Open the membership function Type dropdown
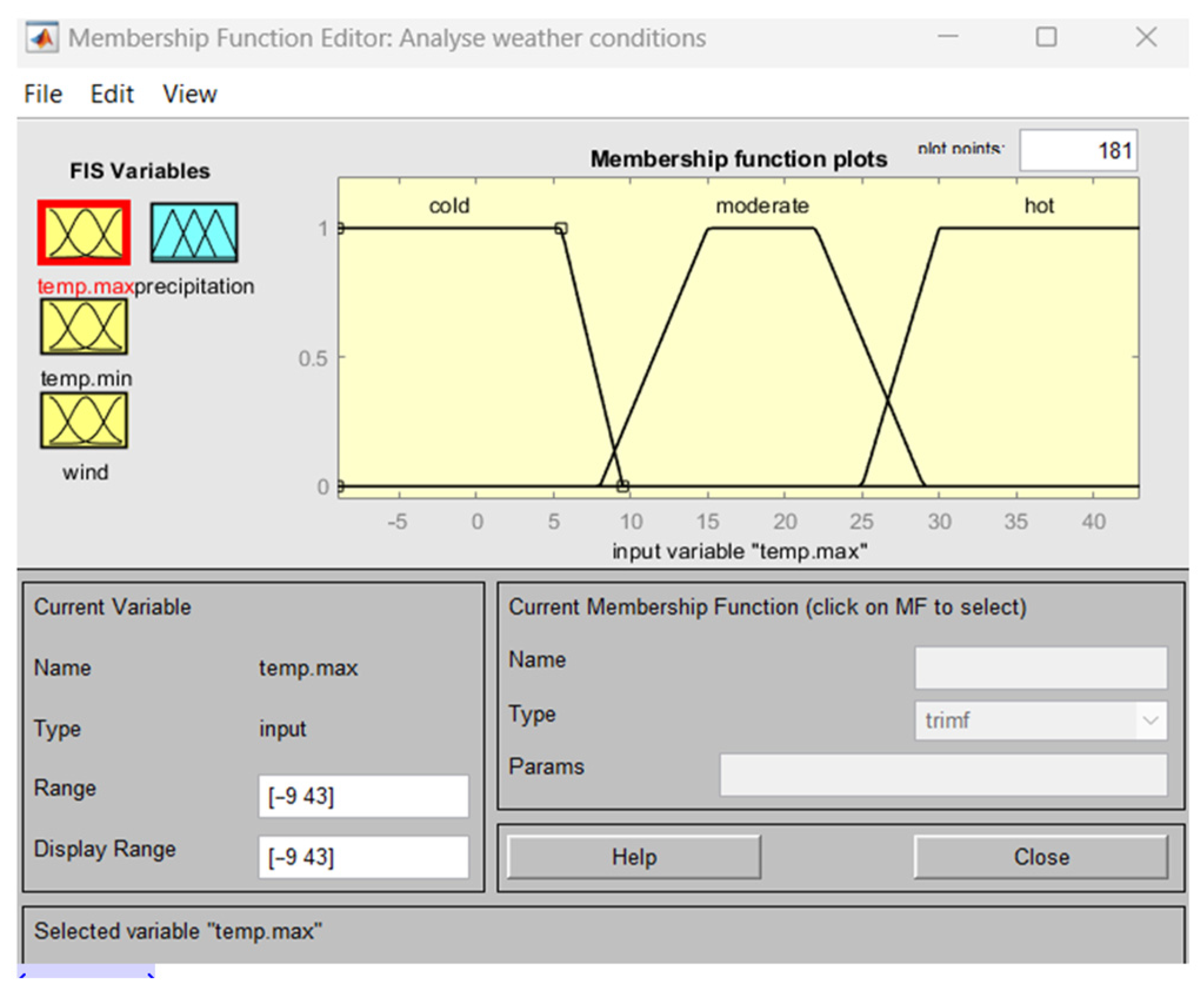This screenshot has width=1204, height=989. click(1040, 720)
